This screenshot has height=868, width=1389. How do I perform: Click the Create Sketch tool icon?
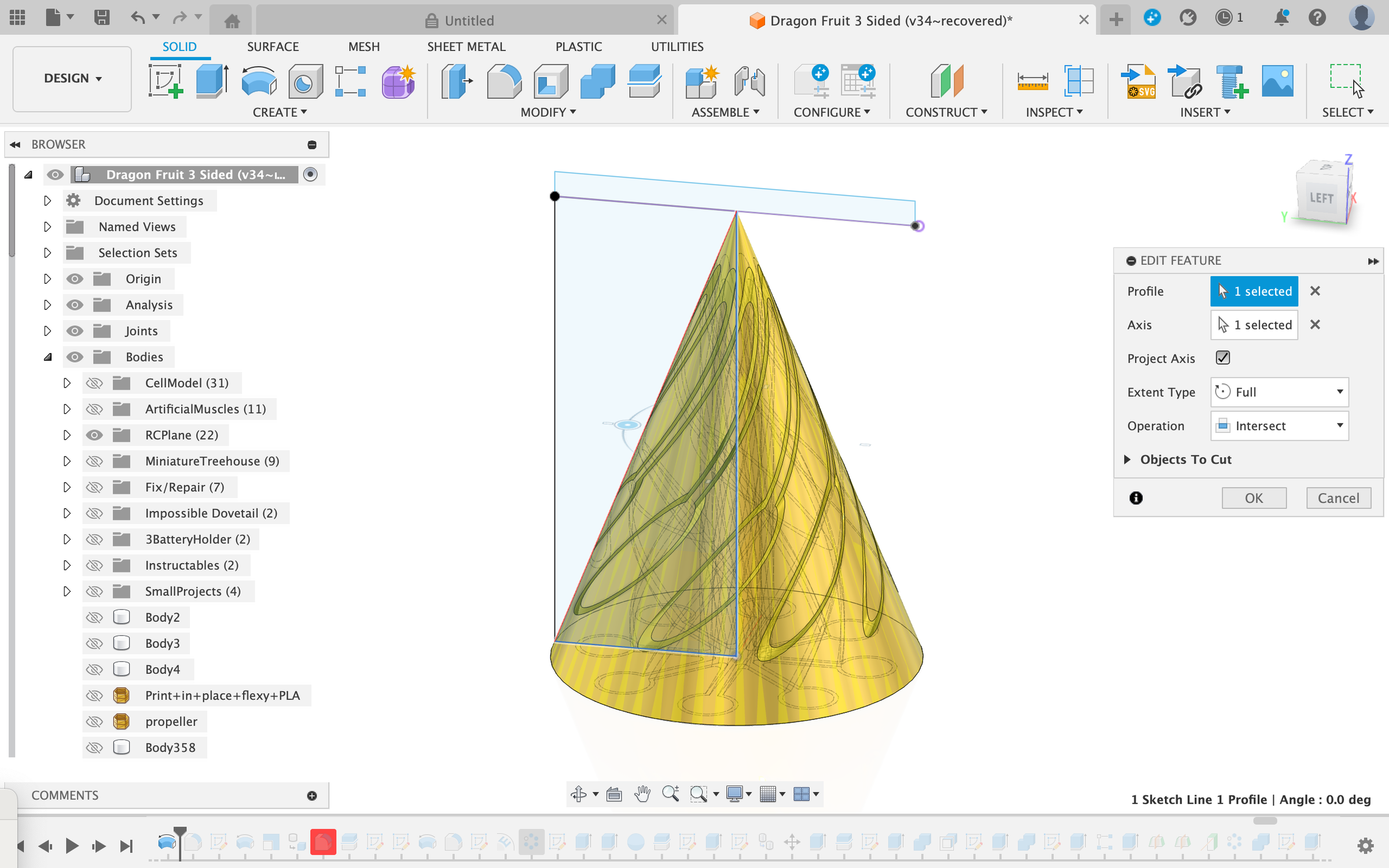pyautogui.click(x=166, y=81)
